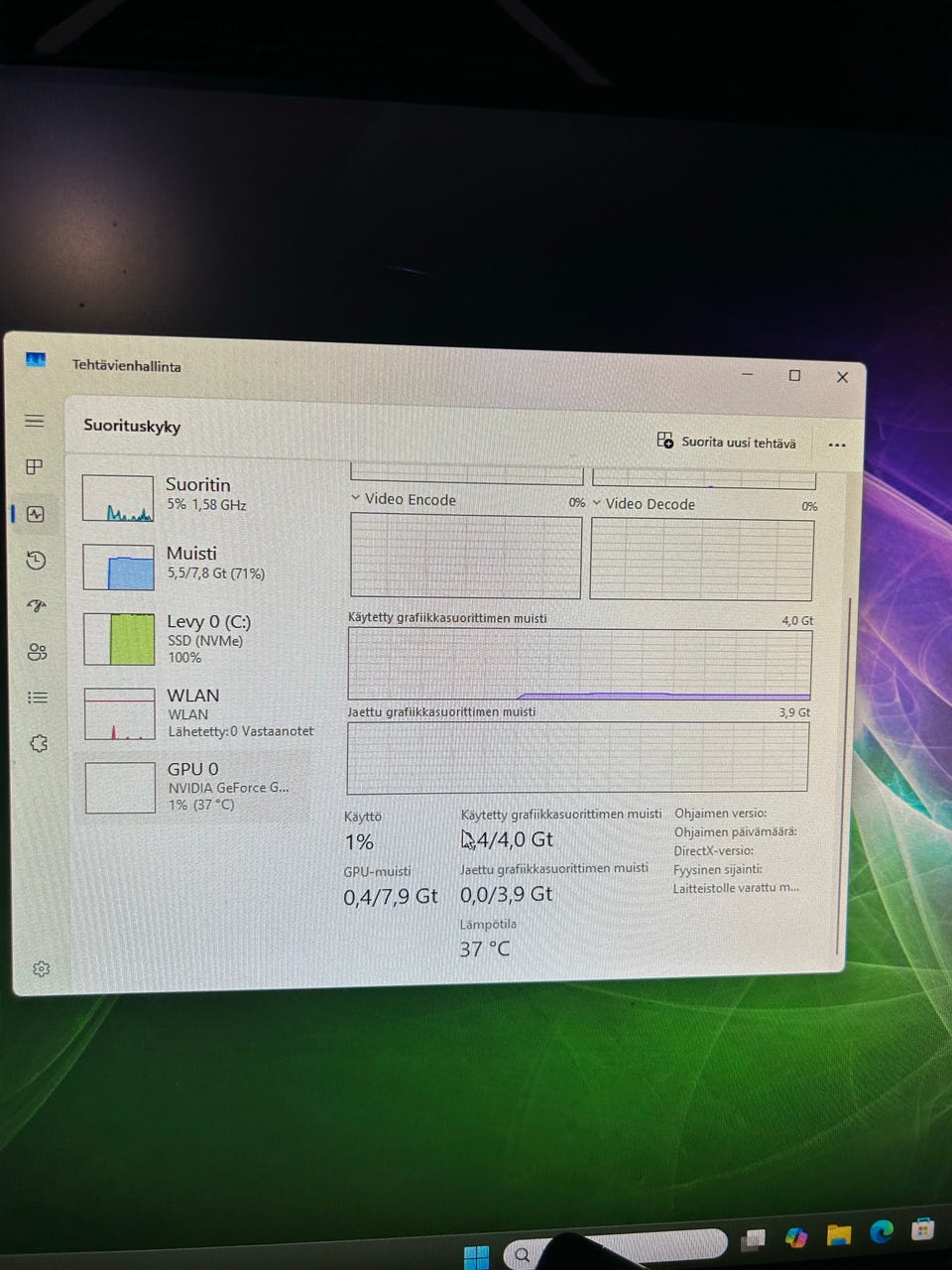Open the Details list sidebar icon
The width and height of the screenshot is (952, 1270).
(x=38, y=698)
